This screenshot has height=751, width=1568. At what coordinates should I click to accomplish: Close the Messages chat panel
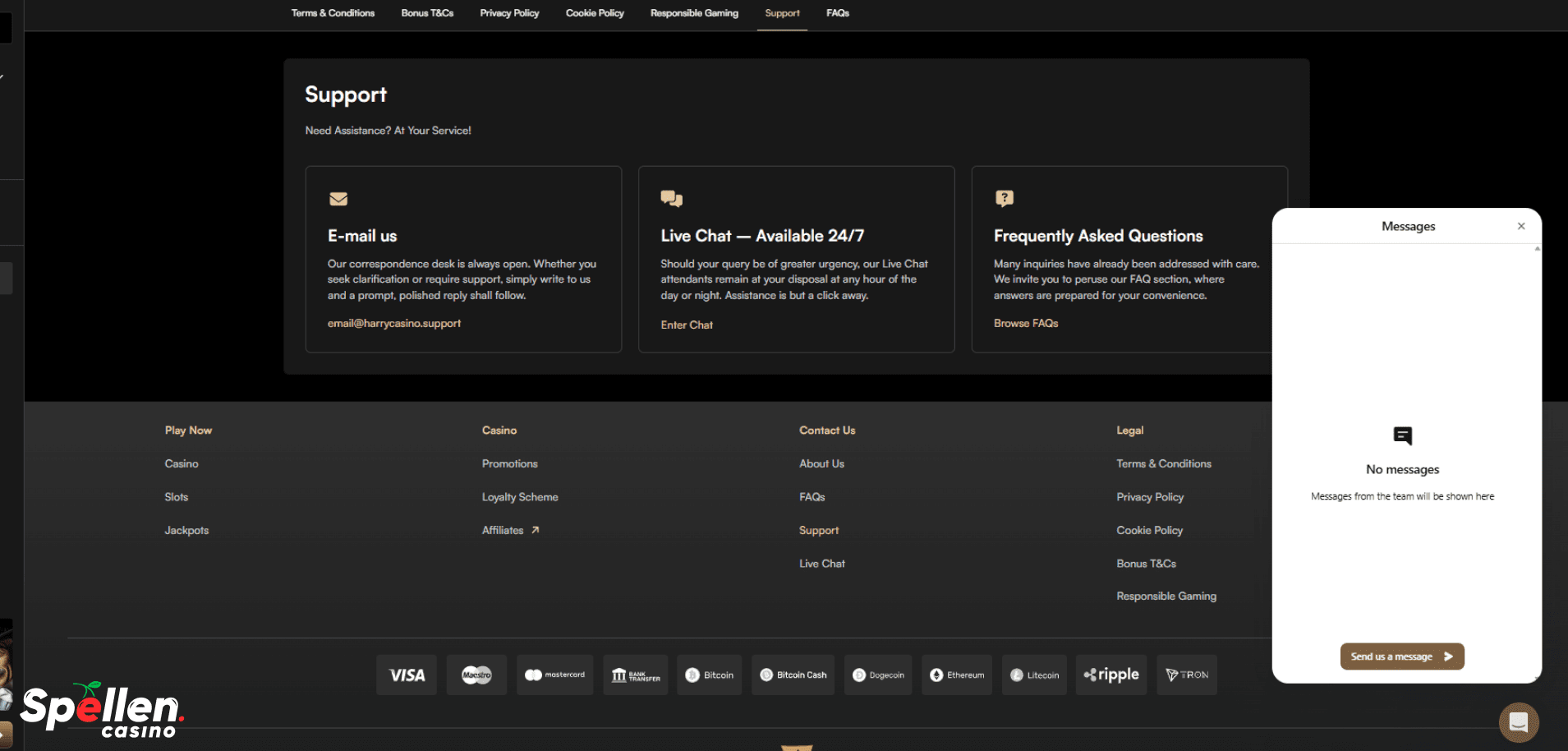coord(1521,226)
